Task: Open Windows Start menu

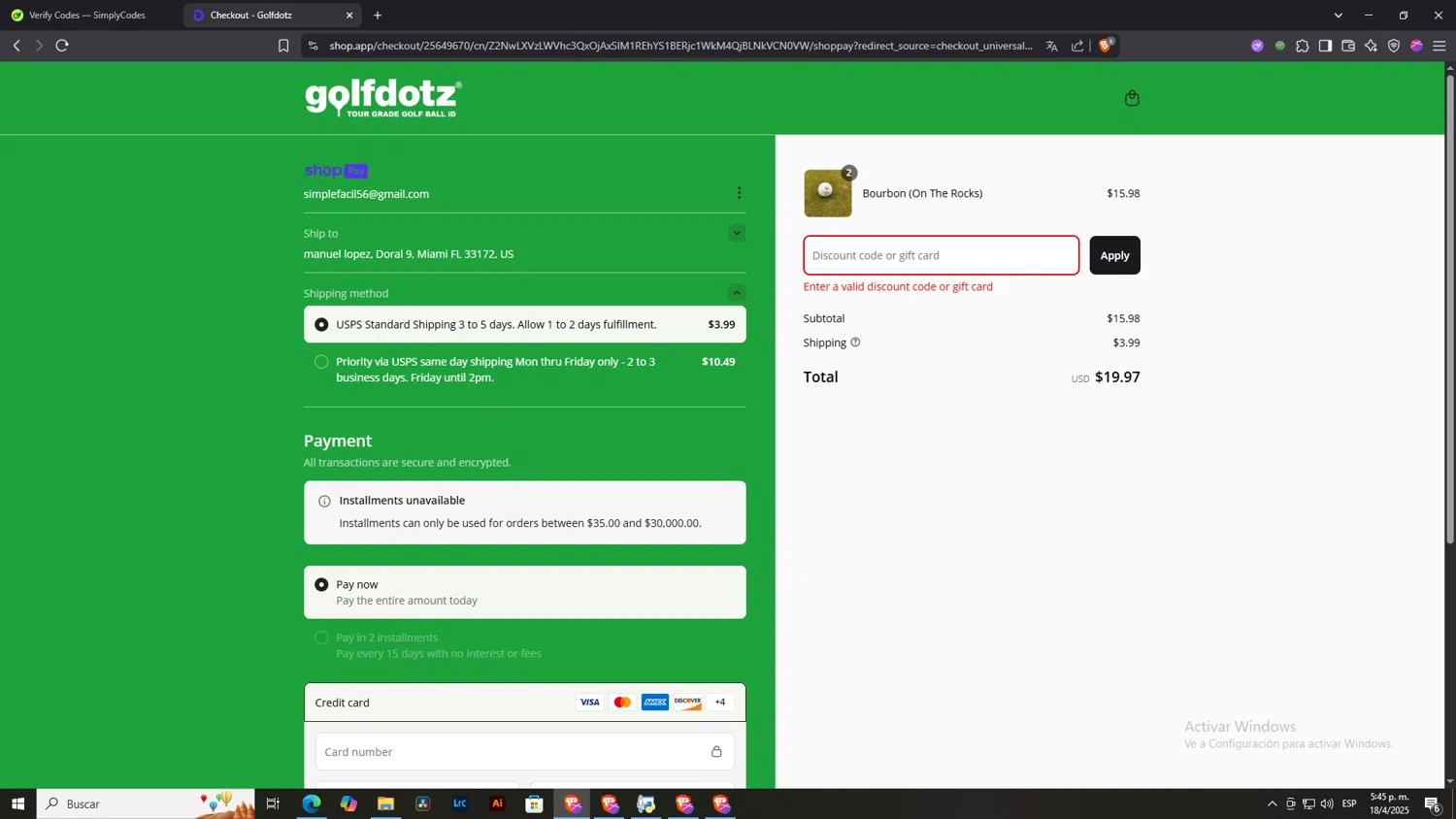Action: pos(17,803)
